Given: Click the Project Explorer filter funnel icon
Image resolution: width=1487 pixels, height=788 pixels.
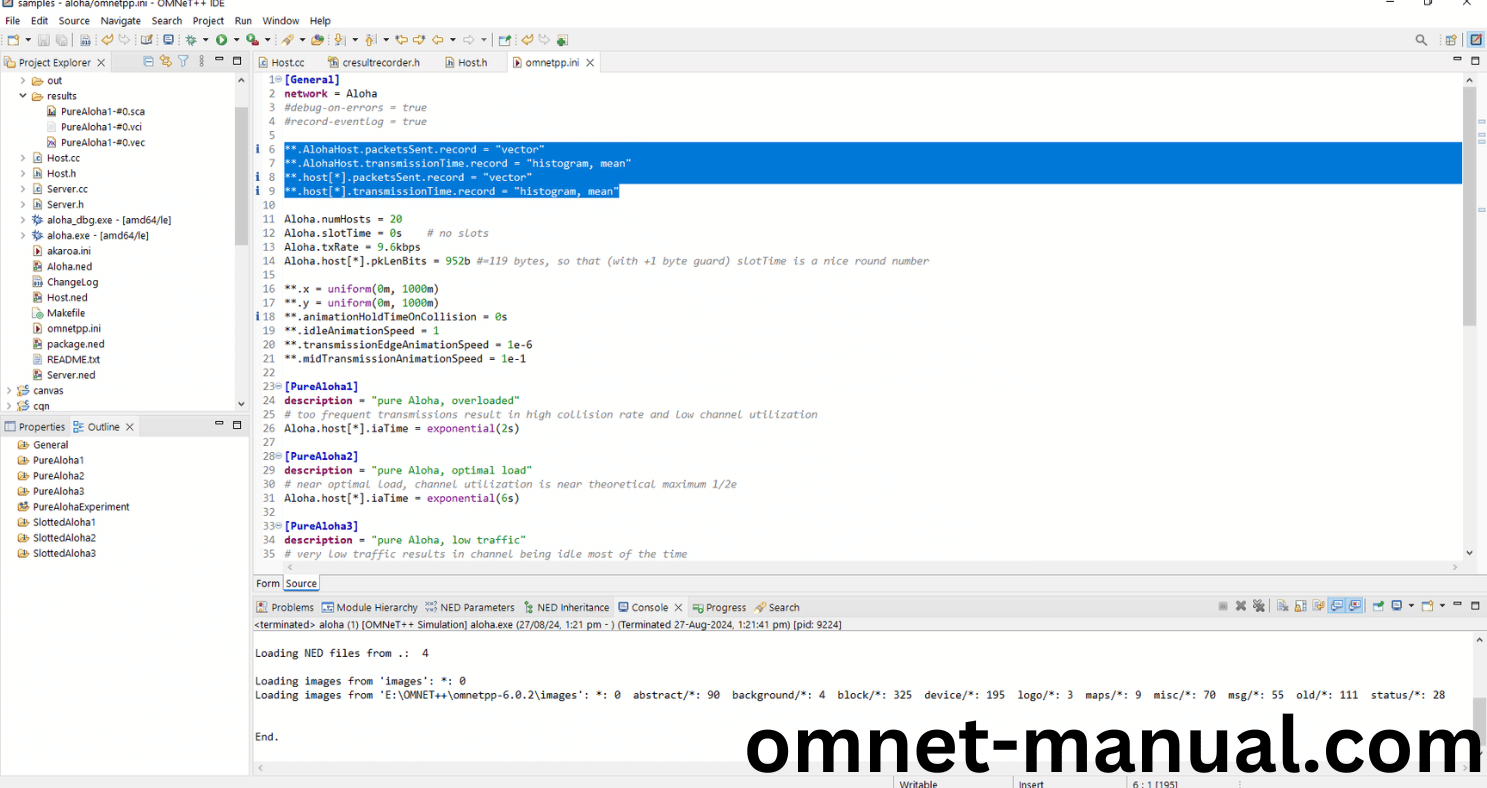Looking at the screenshot, I should coord(183,62).
